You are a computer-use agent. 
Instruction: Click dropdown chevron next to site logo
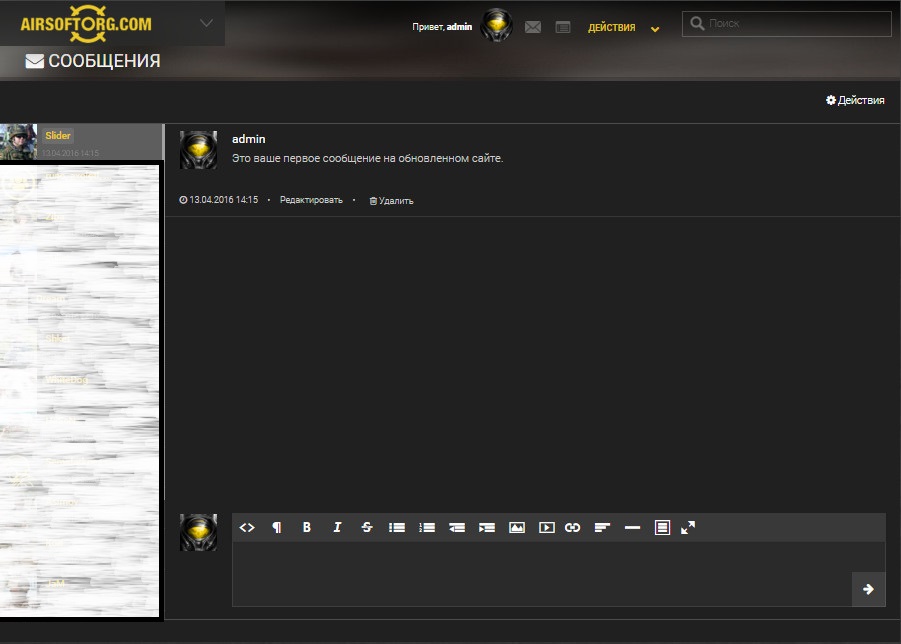[206, 23]
